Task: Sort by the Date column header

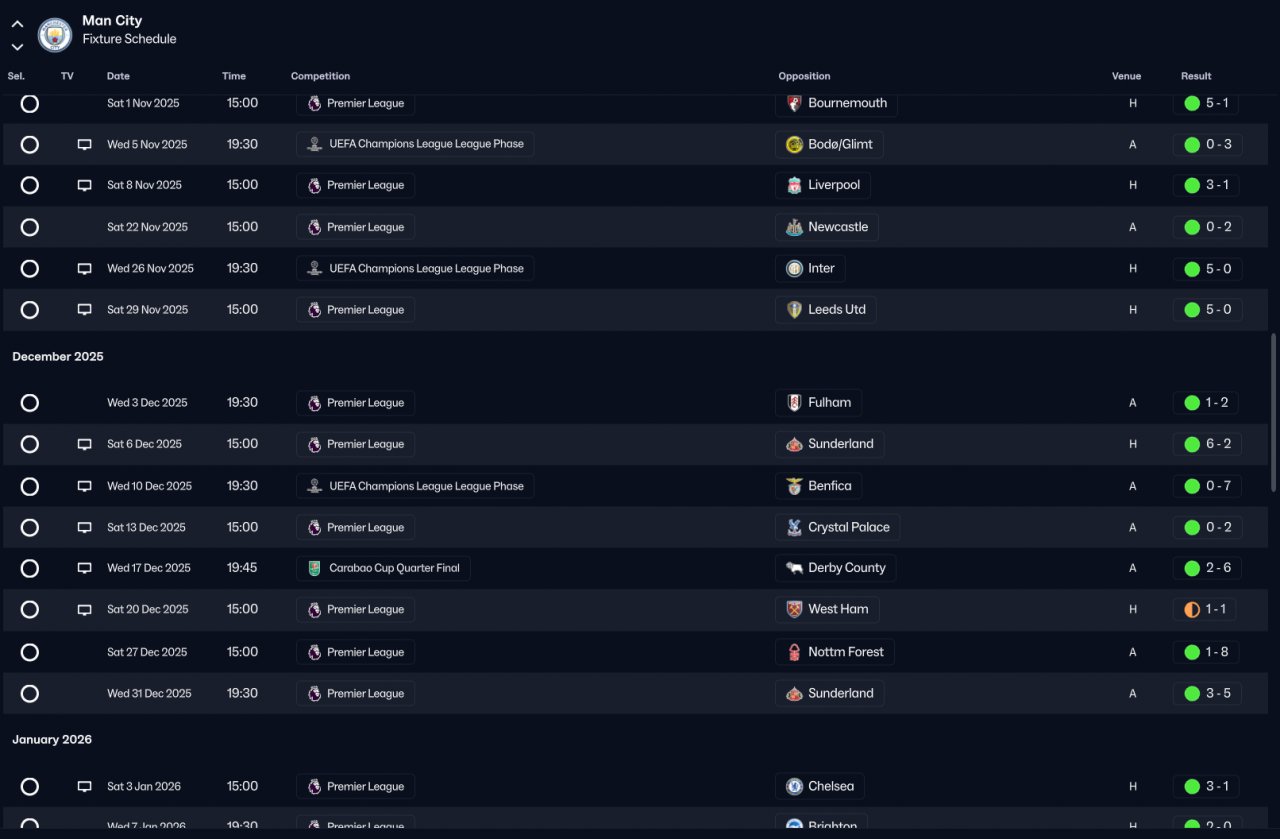Action: coord(118,76)
